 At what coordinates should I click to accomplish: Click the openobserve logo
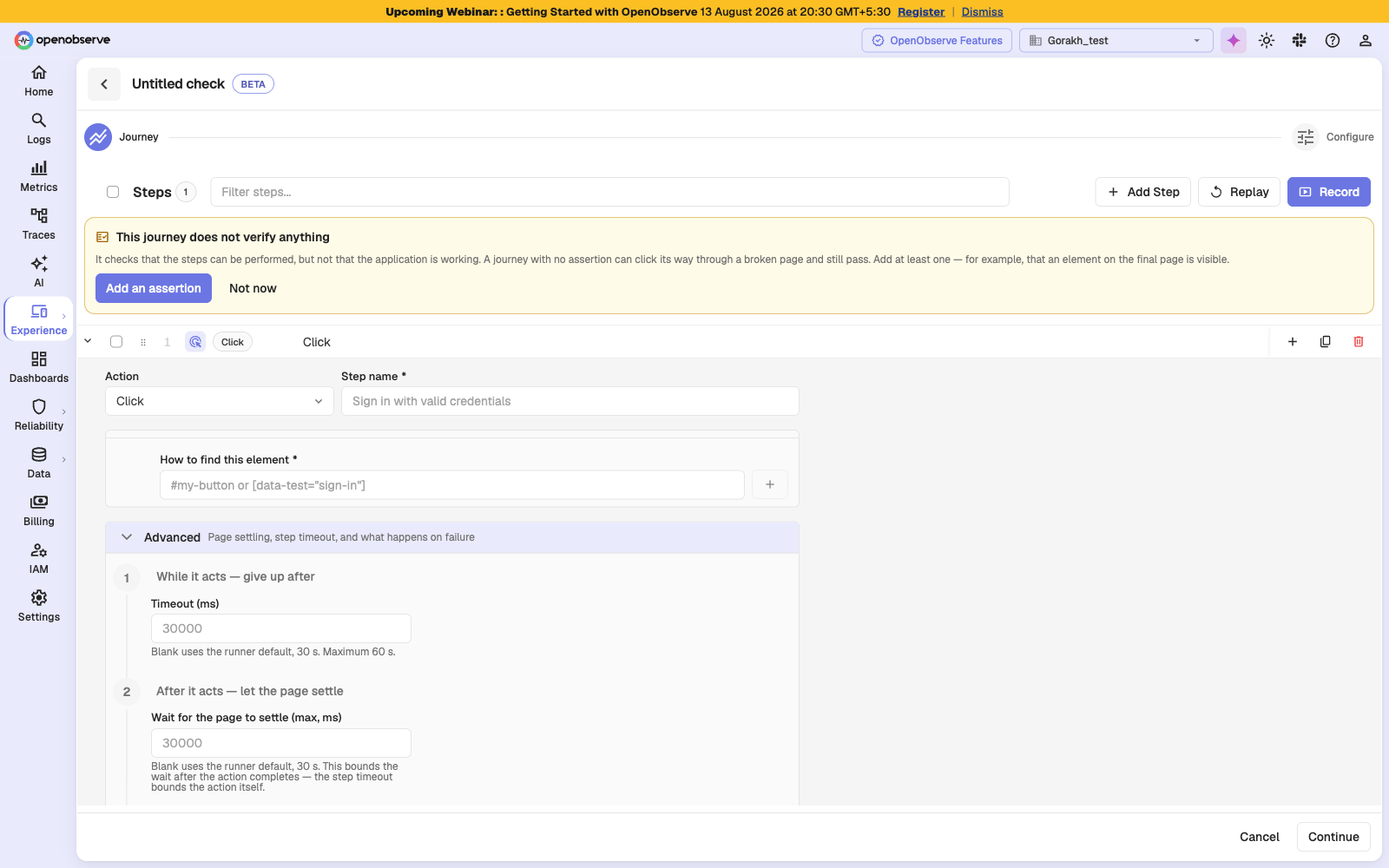[63, 40]
